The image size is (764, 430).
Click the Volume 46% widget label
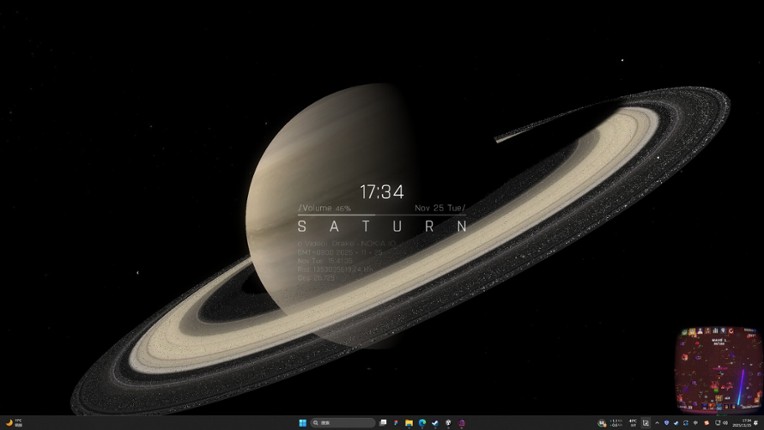click(x=325, y=208)
